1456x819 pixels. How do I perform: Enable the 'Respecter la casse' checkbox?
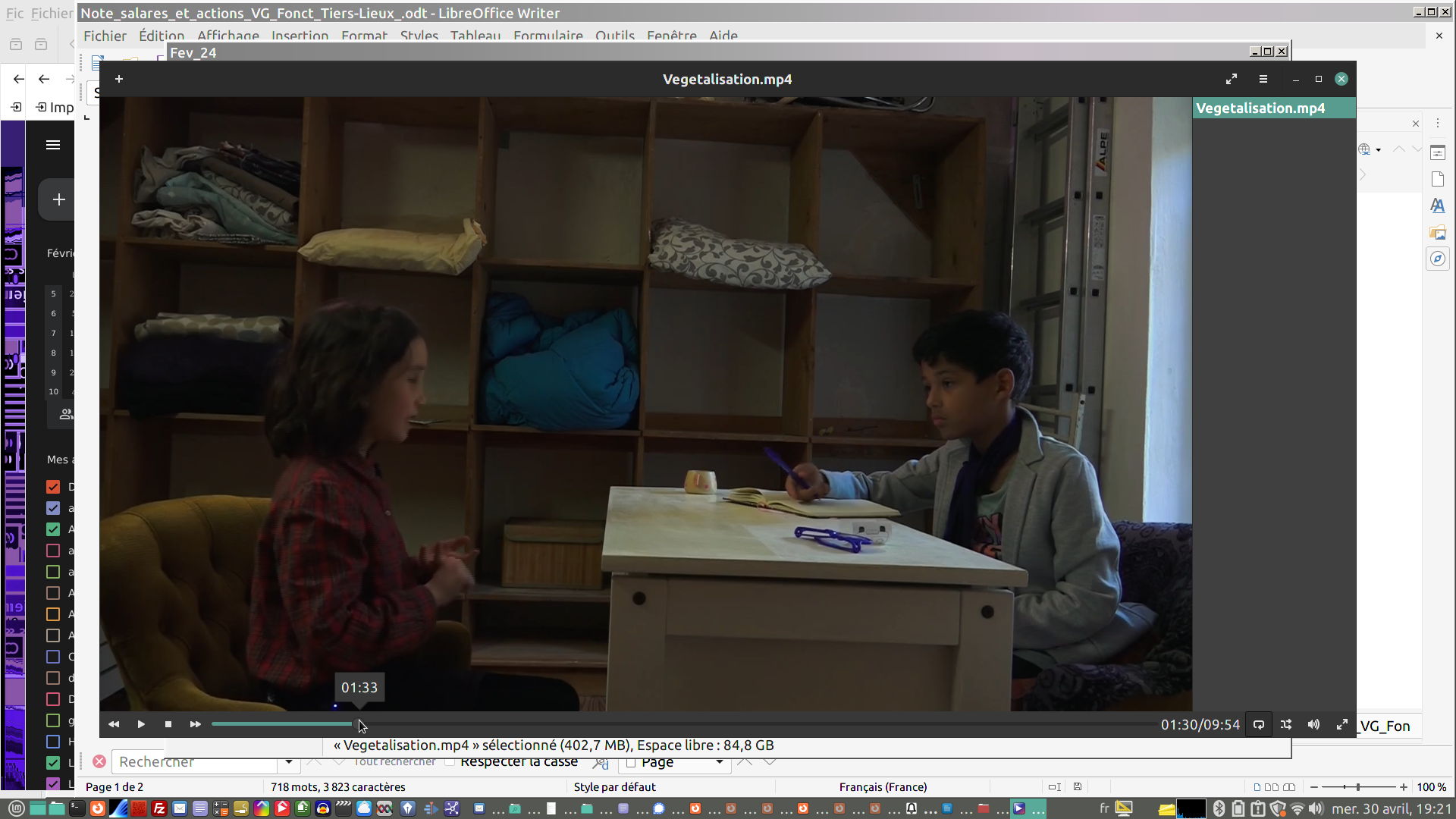(x=450, y=761)
